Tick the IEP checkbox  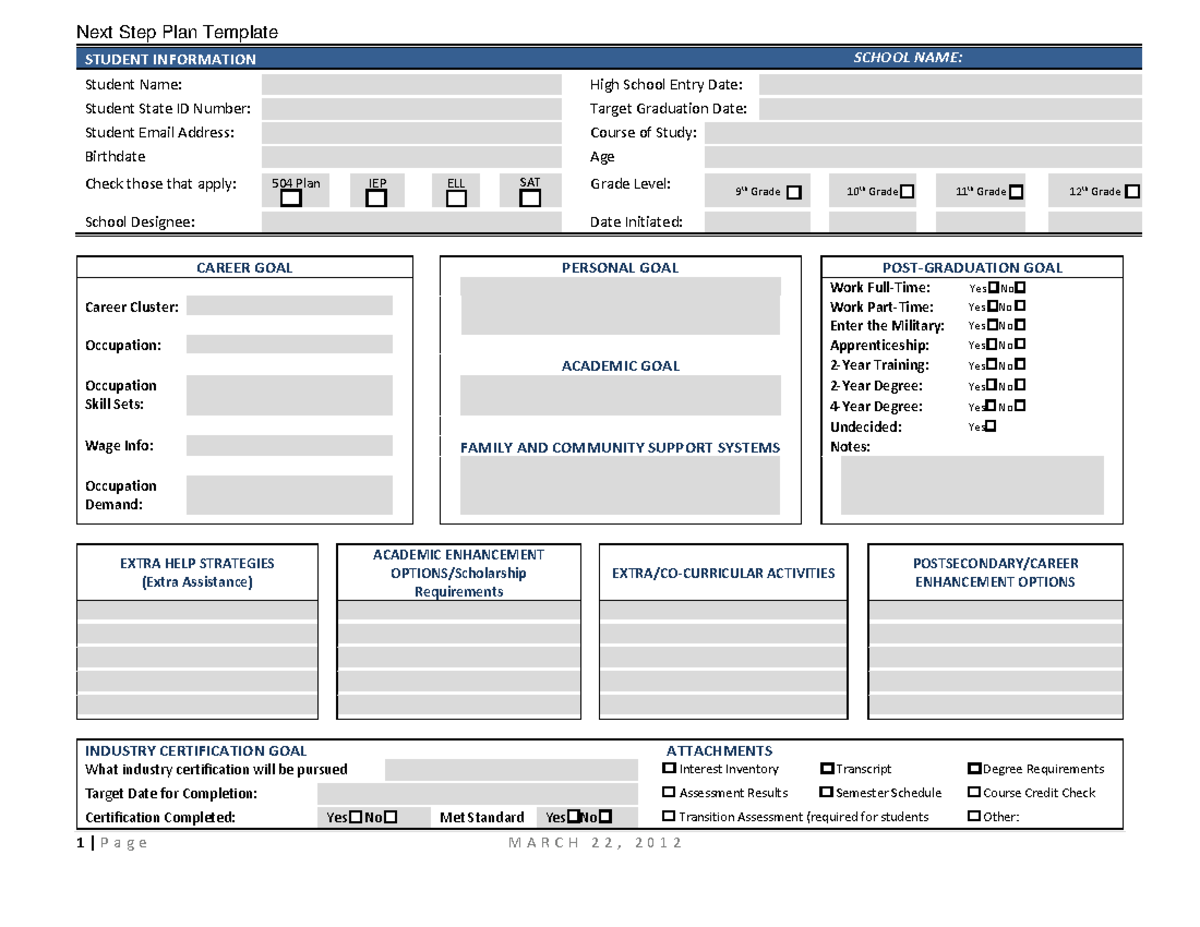376,199
